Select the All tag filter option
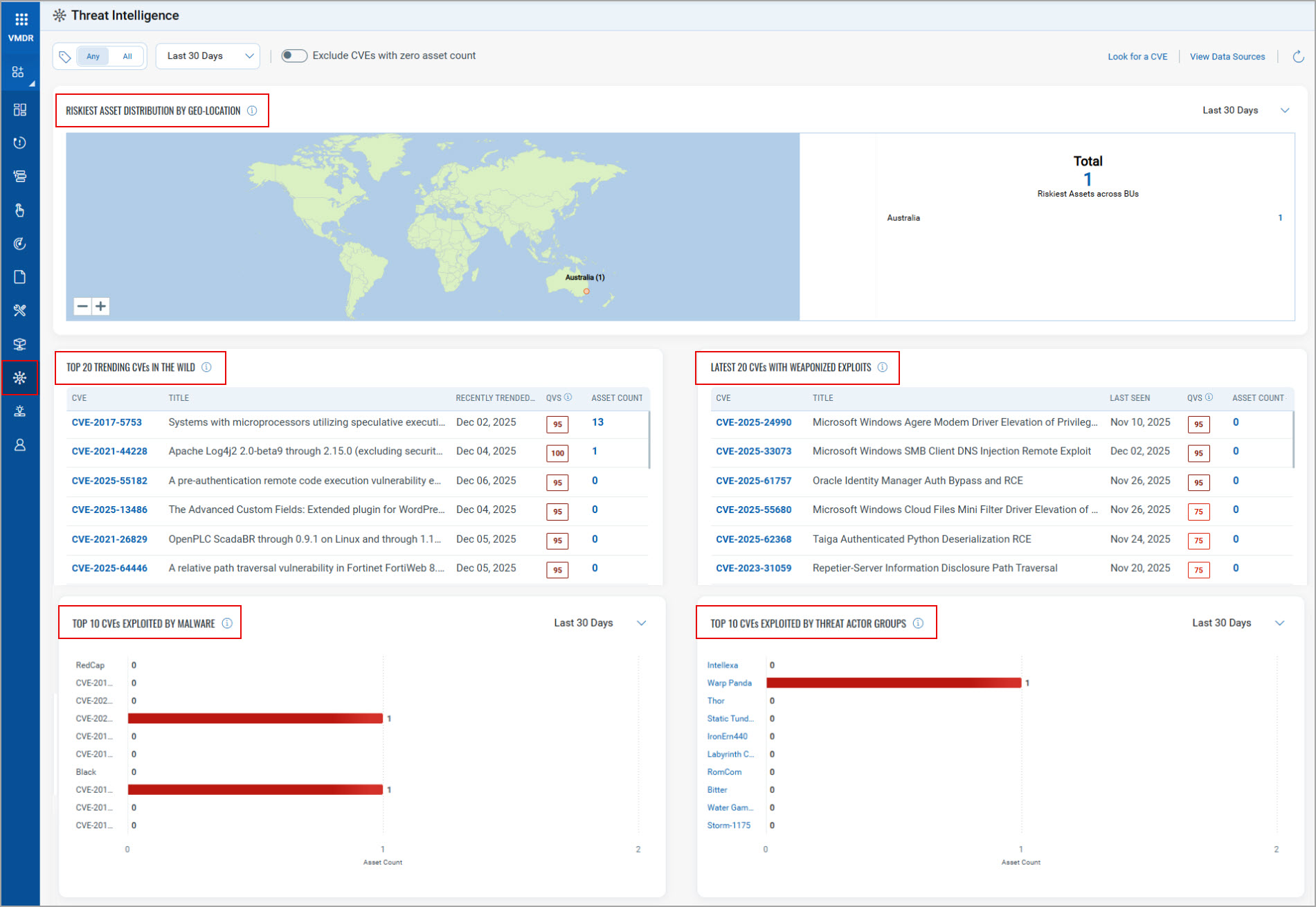 tap(127, 57)
